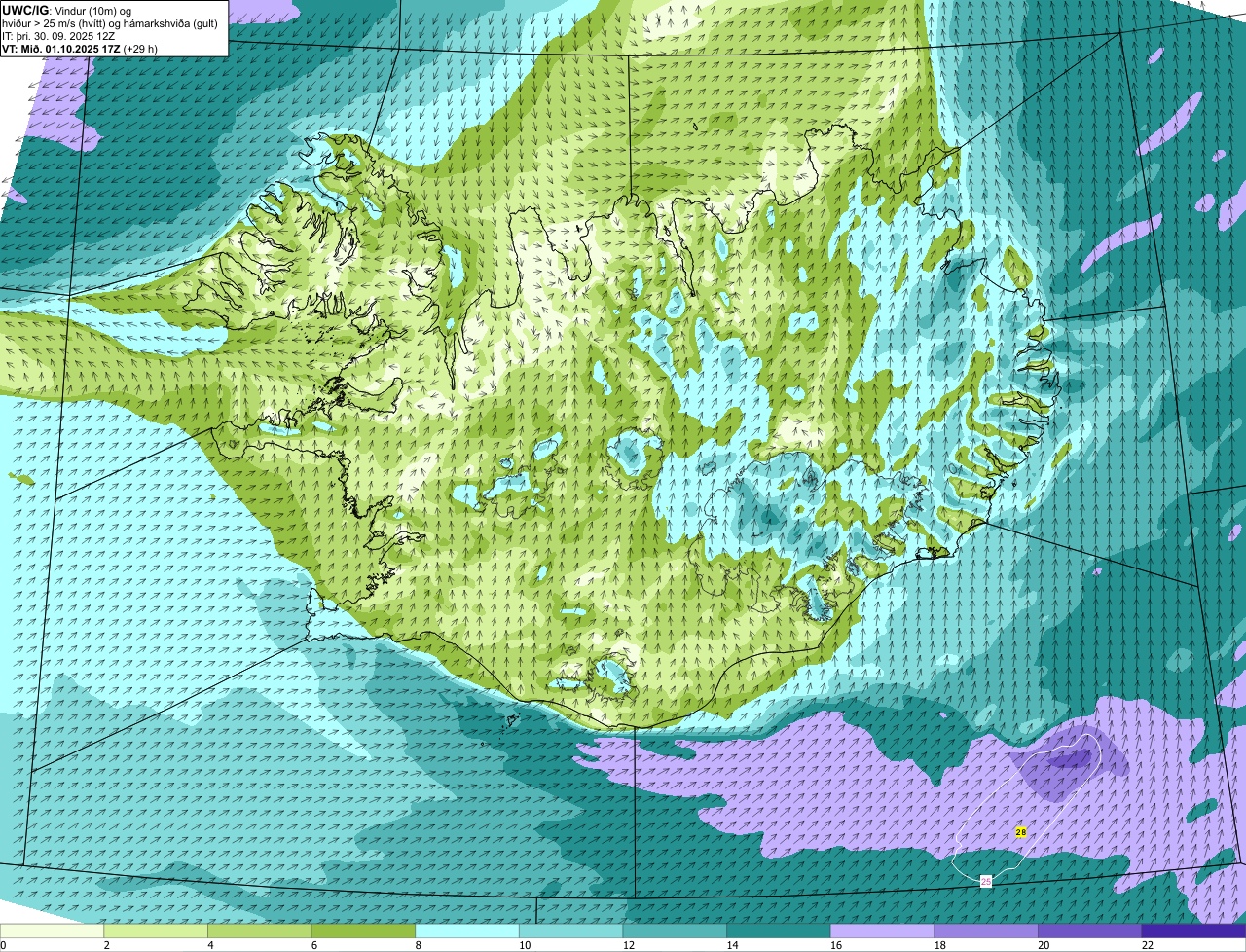
Task: Click the "8" tick on the color scale
Action: coord(417,945)
